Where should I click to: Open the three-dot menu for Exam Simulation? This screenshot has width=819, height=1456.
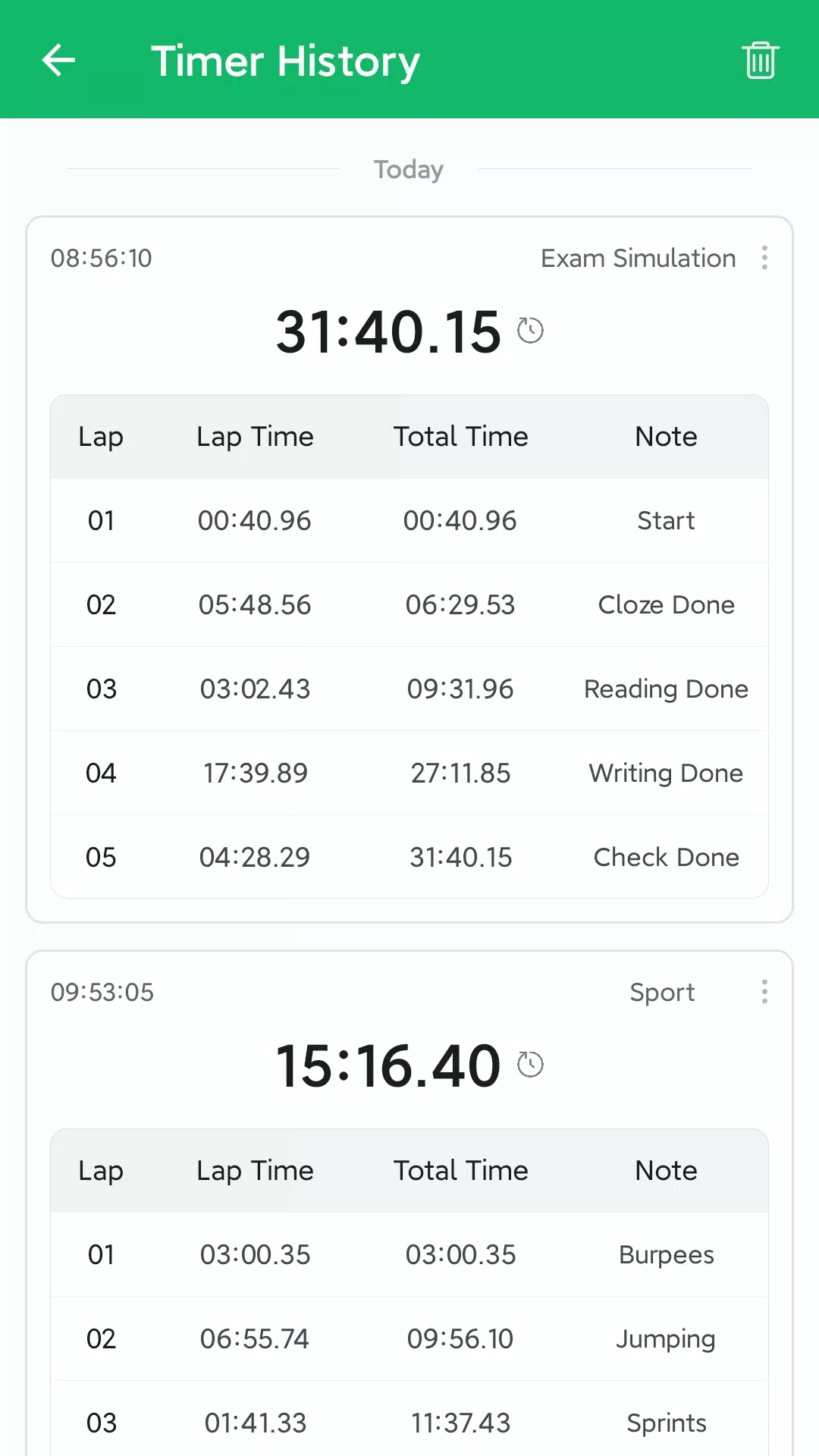click(x=764, y=258)
